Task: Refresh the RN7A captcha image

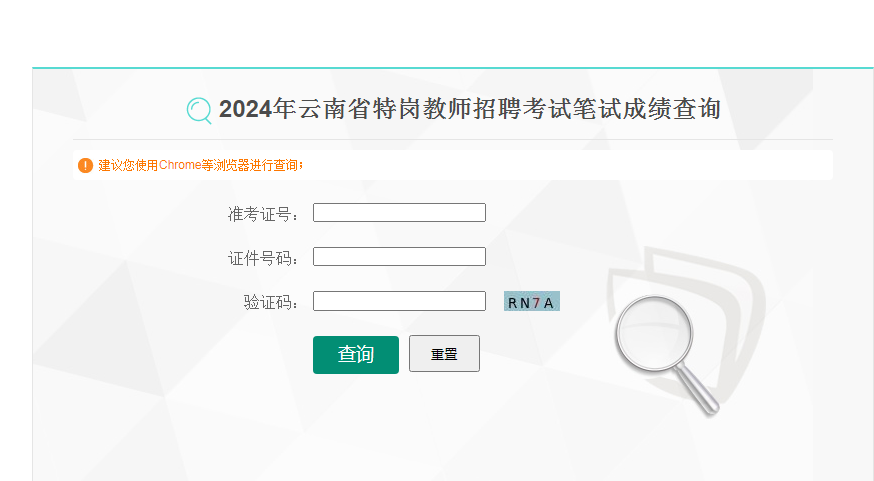Action: (x=531, y=302)
